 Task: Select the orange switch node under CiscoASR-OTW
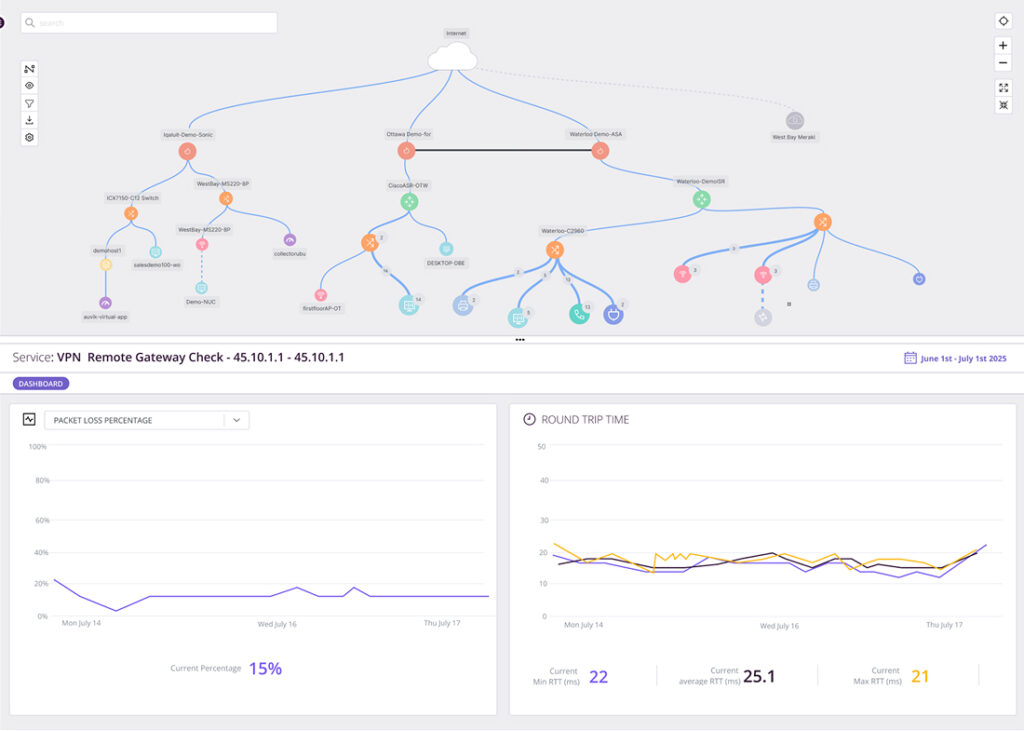370,243
